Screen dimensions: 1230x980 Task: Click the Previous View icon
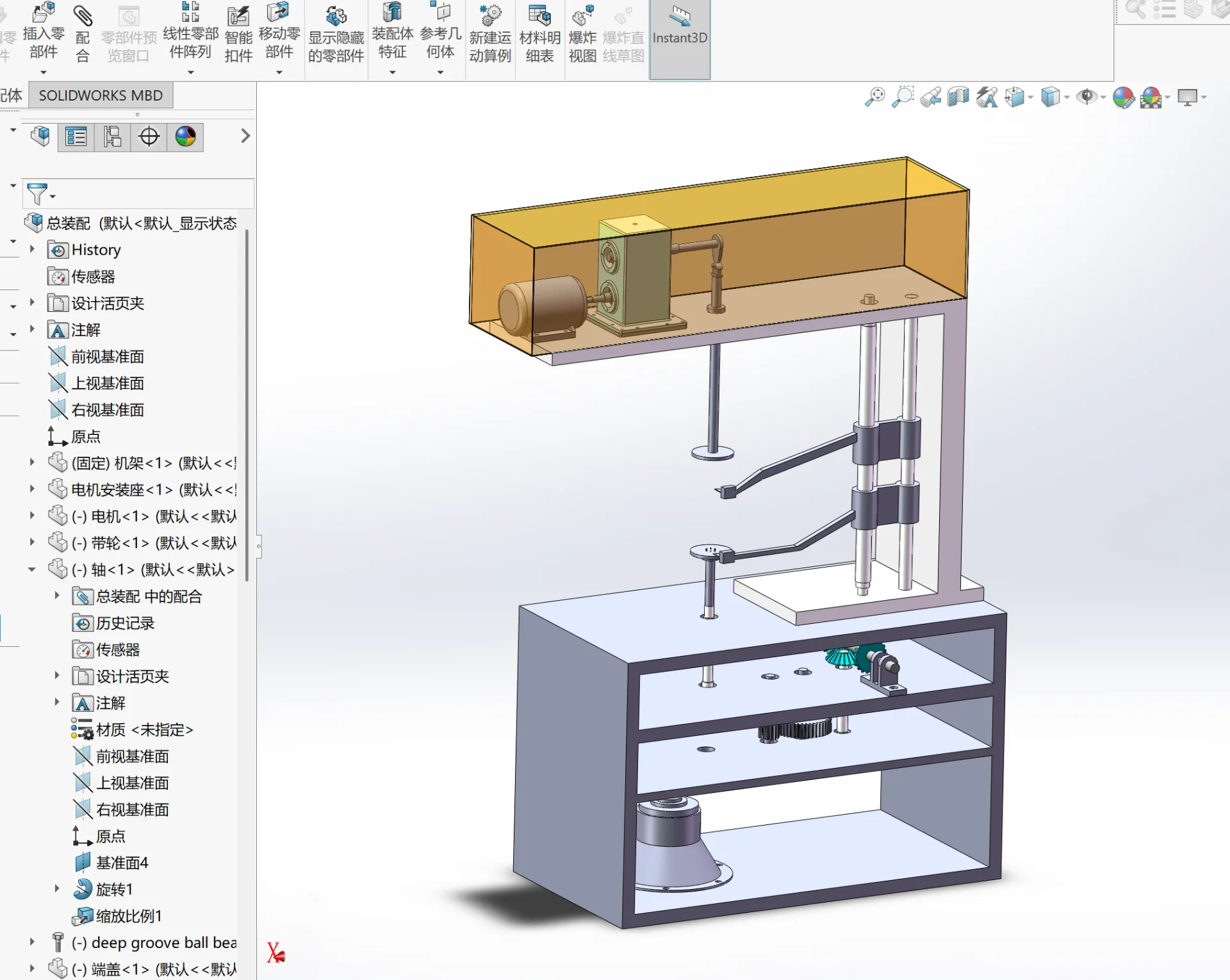pyautogui.click(x=931, y=97)
